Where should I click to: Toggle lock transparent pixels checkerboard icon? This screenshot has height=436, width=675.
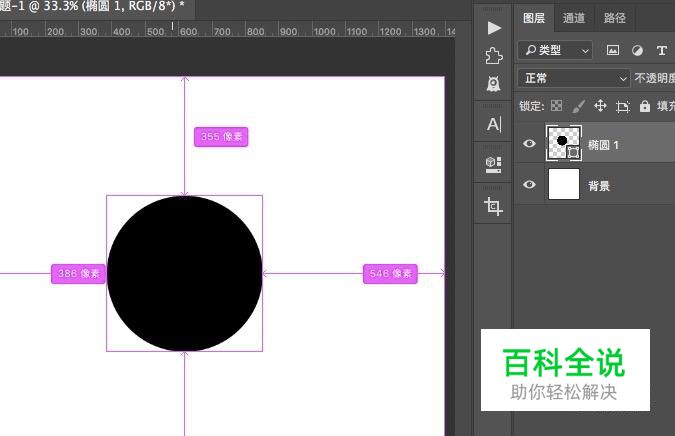coord(557,106)
